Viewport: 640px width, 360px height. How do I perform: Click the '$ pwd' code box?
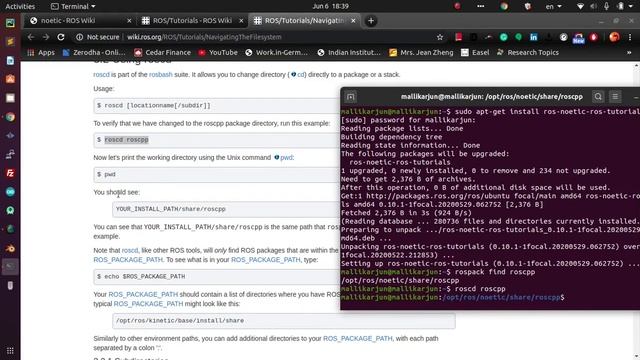(x=217, y=175)
